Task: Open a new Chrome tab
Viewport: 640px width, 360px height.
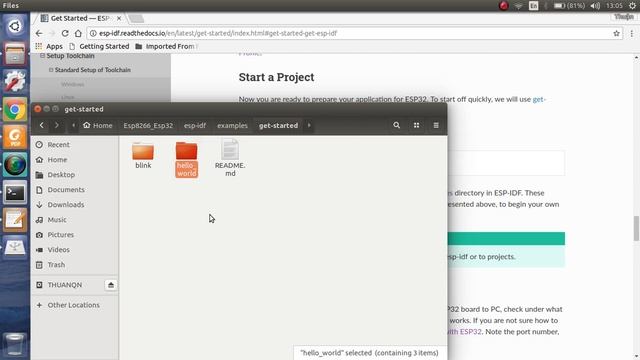Action: [x=136, y=18]
